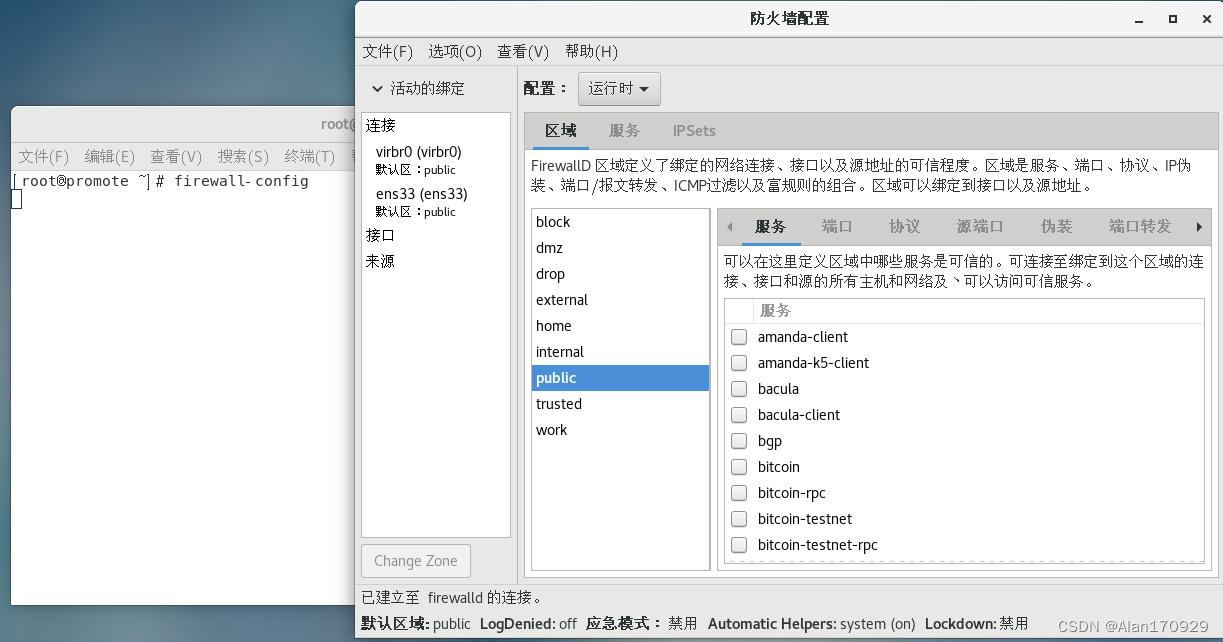Open the 帮助(H) menu

click(x=591, y=51)
